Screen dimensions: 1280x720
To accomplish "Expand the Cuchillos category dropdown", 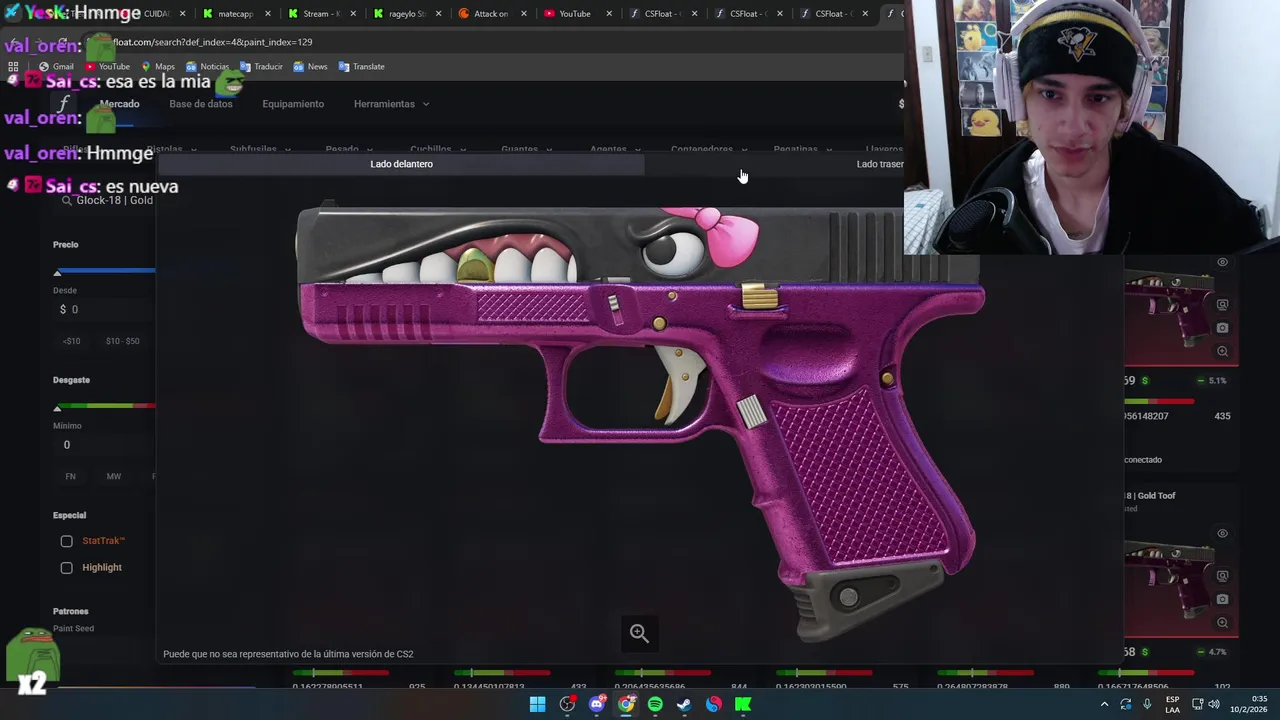I will tap(437, 149).
